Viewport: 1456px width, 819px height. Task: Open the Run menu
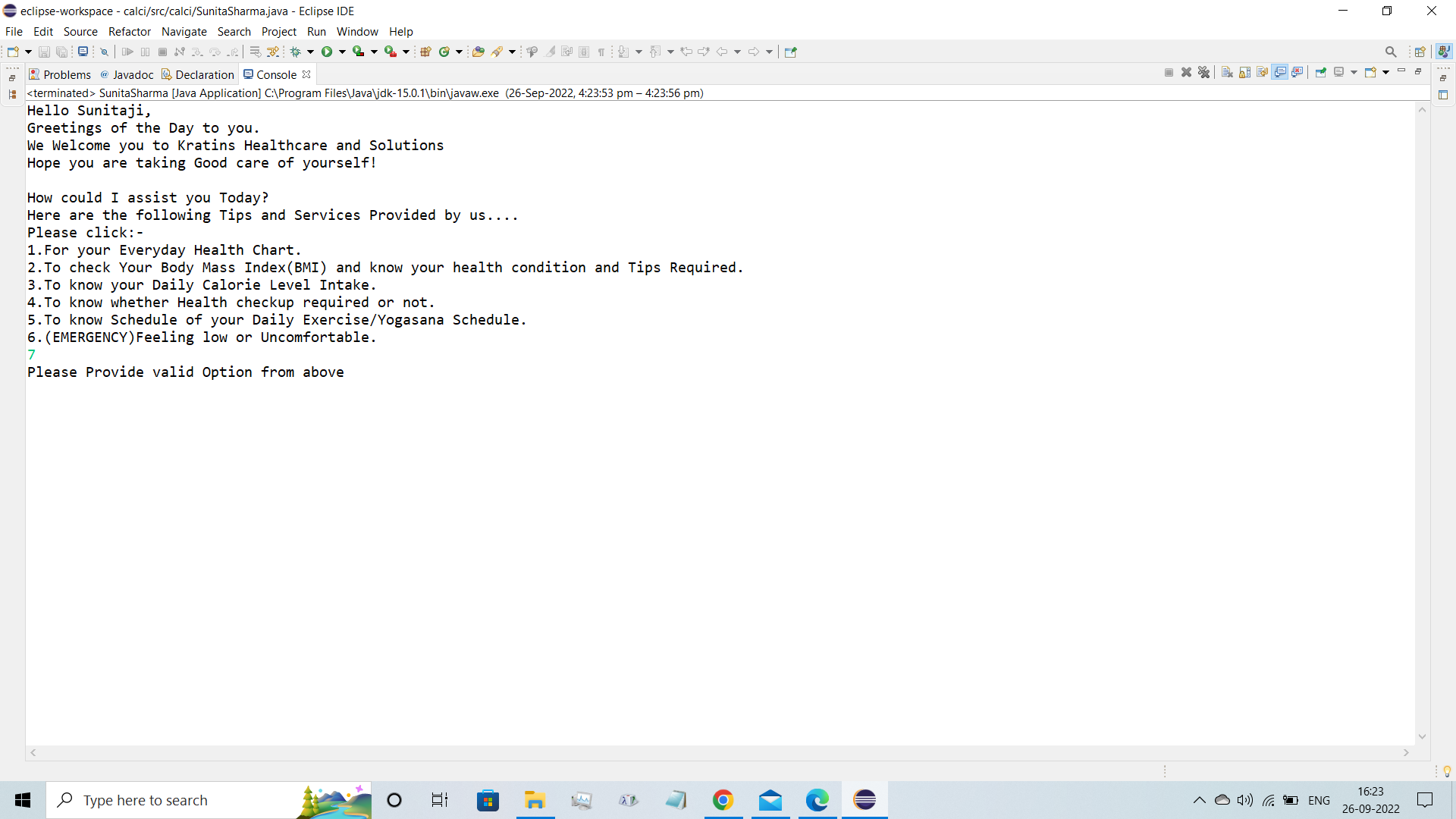coord(316,32)
